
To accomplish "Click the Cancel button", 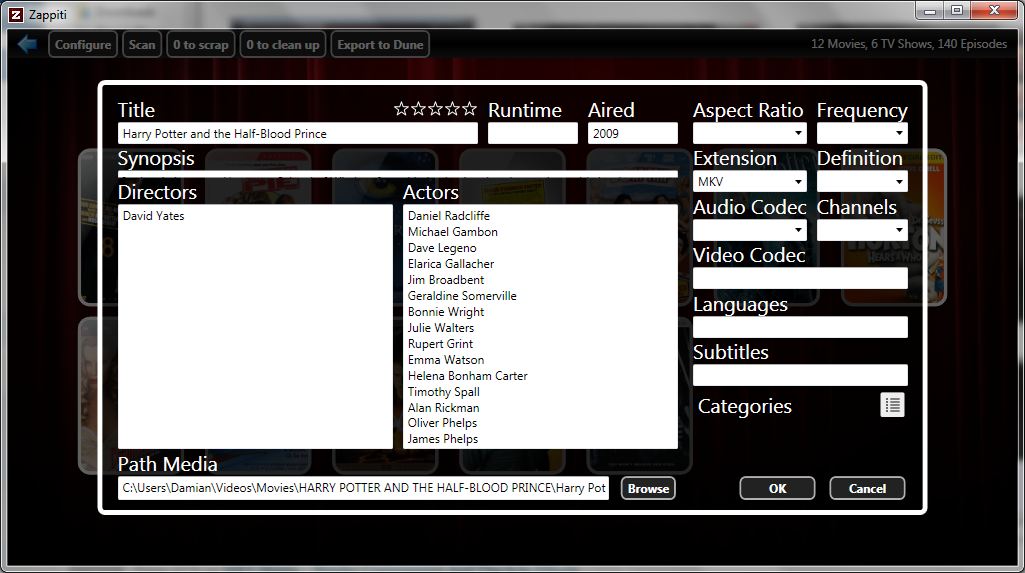I will [867, 489].
